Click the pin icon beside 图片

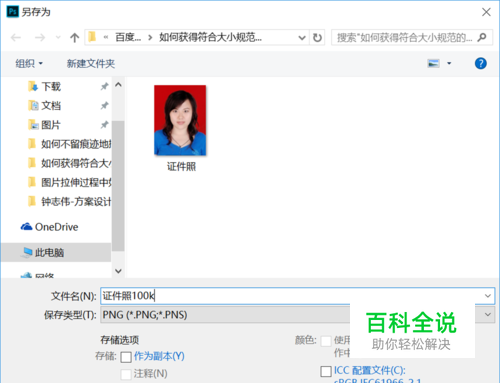tap(104, 125)
